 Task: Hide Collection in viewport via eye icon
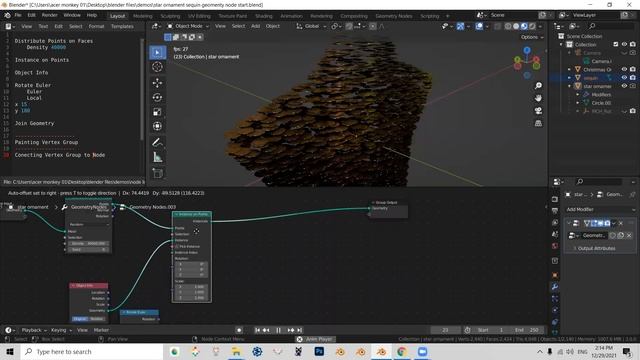pos(624,44)
